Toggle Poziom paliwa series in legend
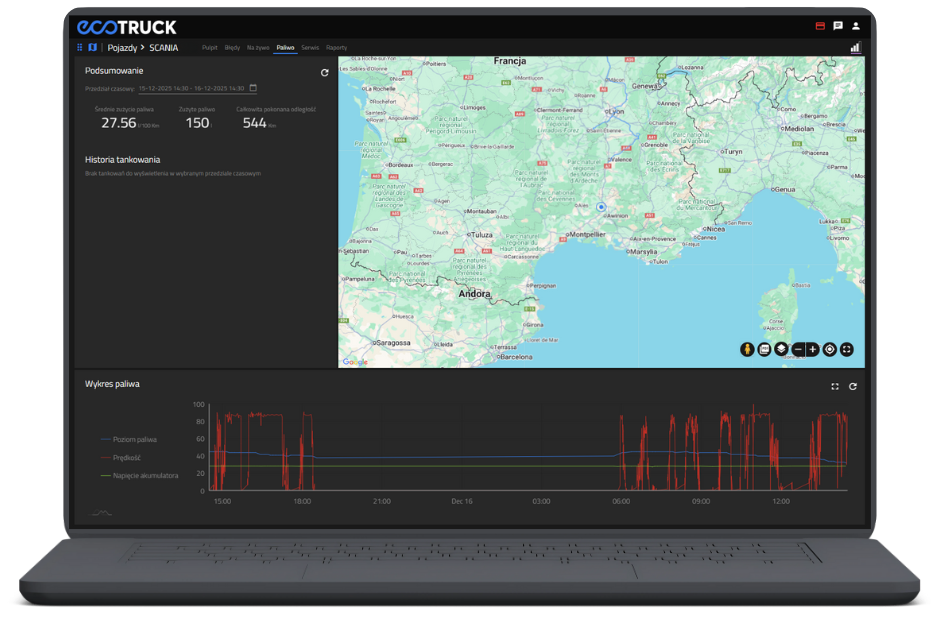This screenshot has width=940, height=633. click(135, 439)
